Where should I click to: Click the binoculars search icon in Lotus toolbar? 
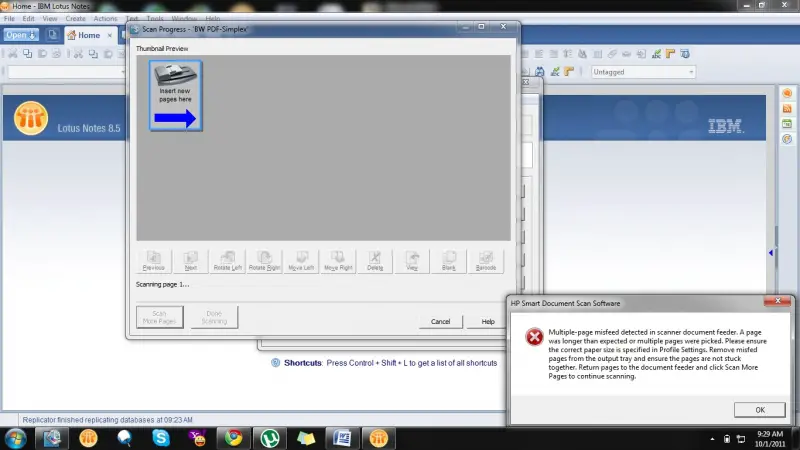[540, 72]
